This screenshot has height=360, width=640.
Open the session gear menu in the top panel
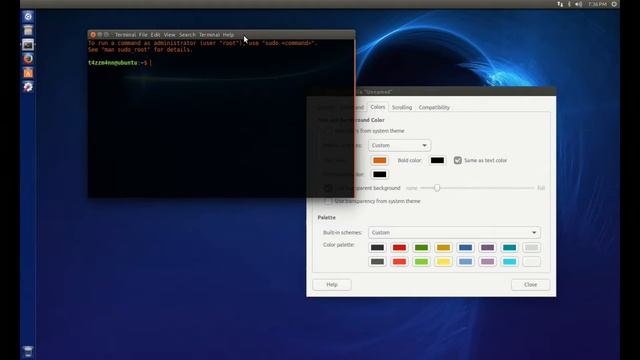[614, 4]
